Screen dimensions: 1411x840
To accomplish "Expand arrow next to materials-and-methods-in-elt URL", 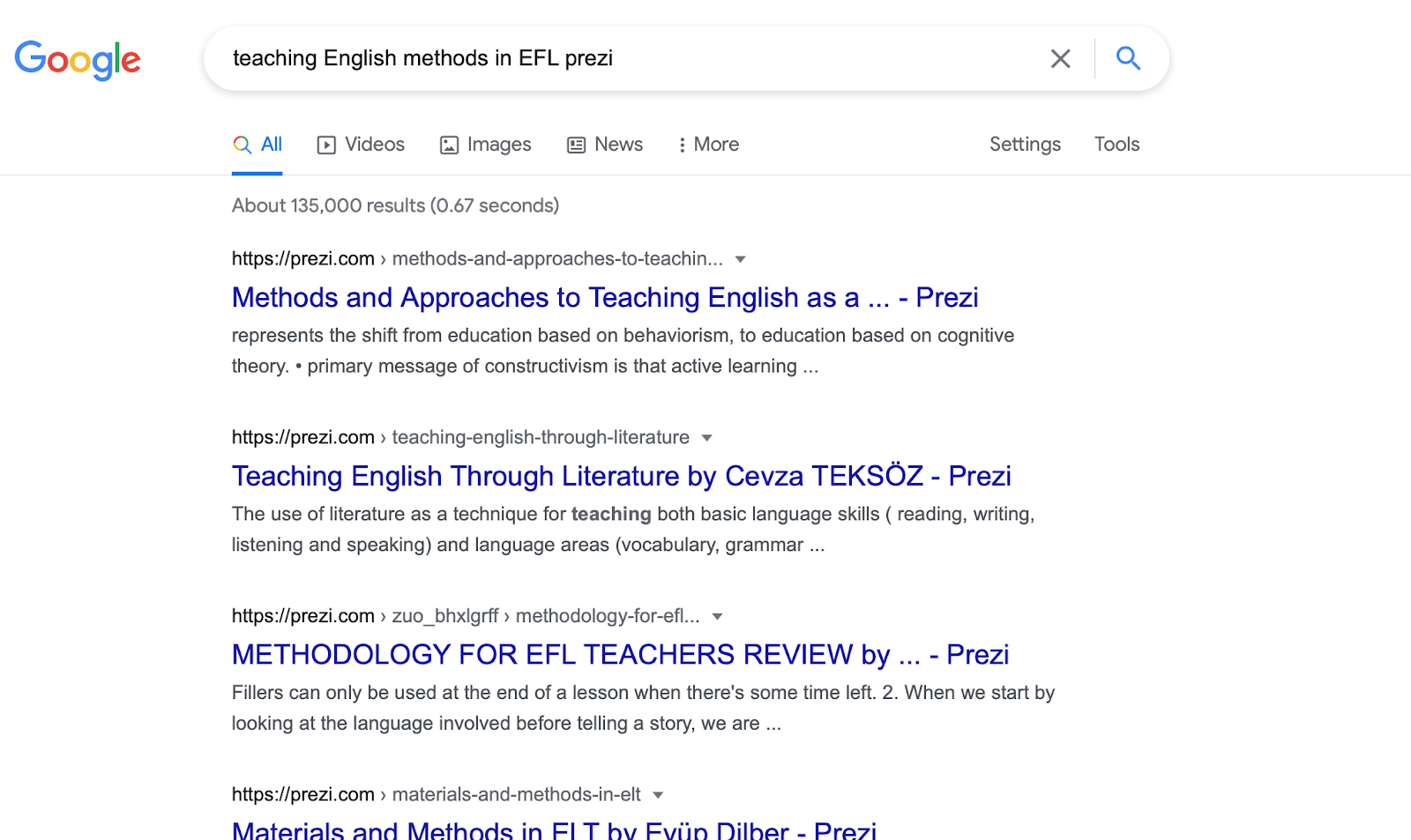I will pyautogui.click(x=658, y=795).
